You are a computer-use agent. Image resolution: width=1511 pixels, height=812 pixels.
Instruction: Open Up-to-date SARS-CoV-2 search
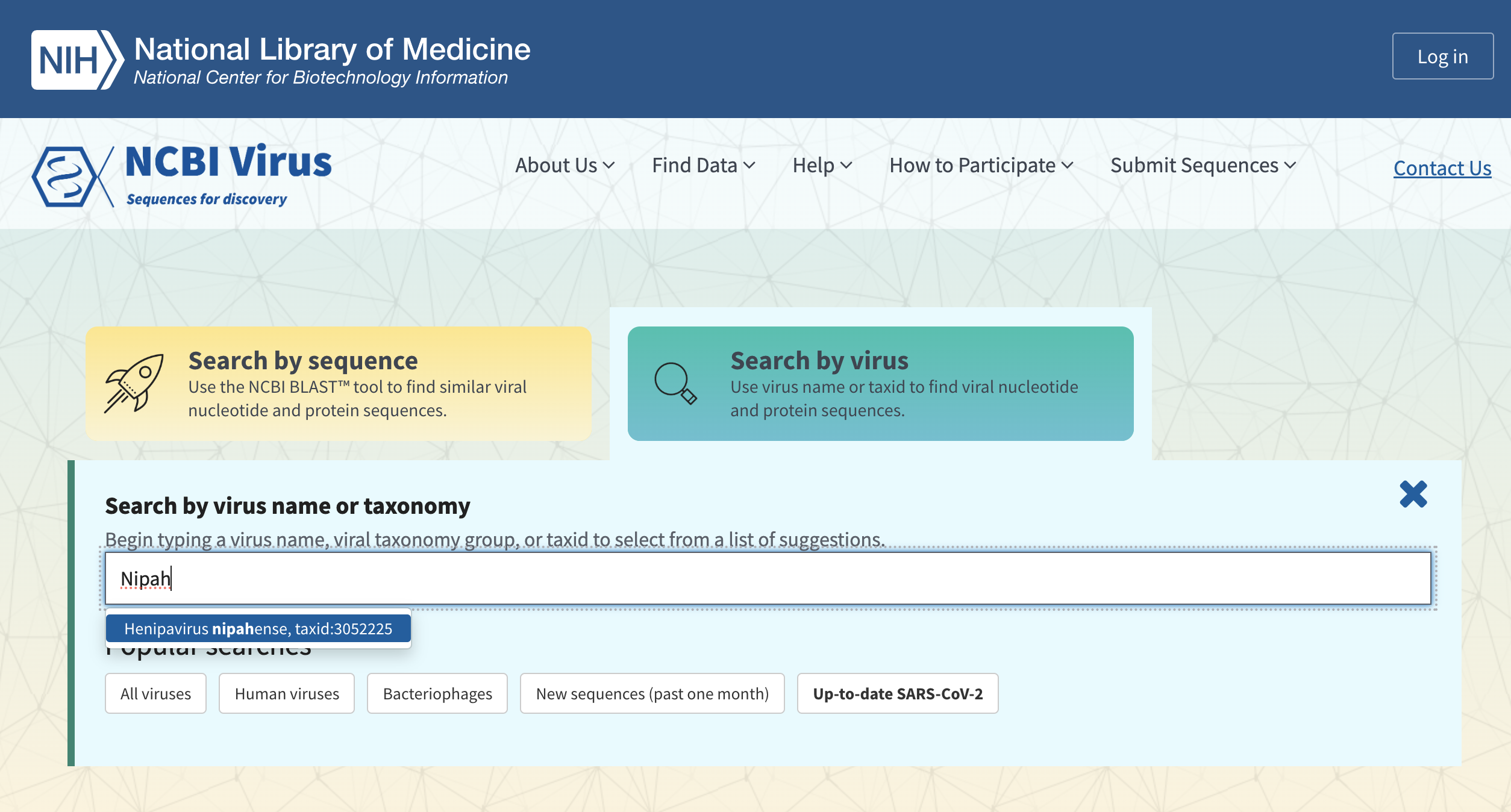pyautogui.click(x=898, y=693)
